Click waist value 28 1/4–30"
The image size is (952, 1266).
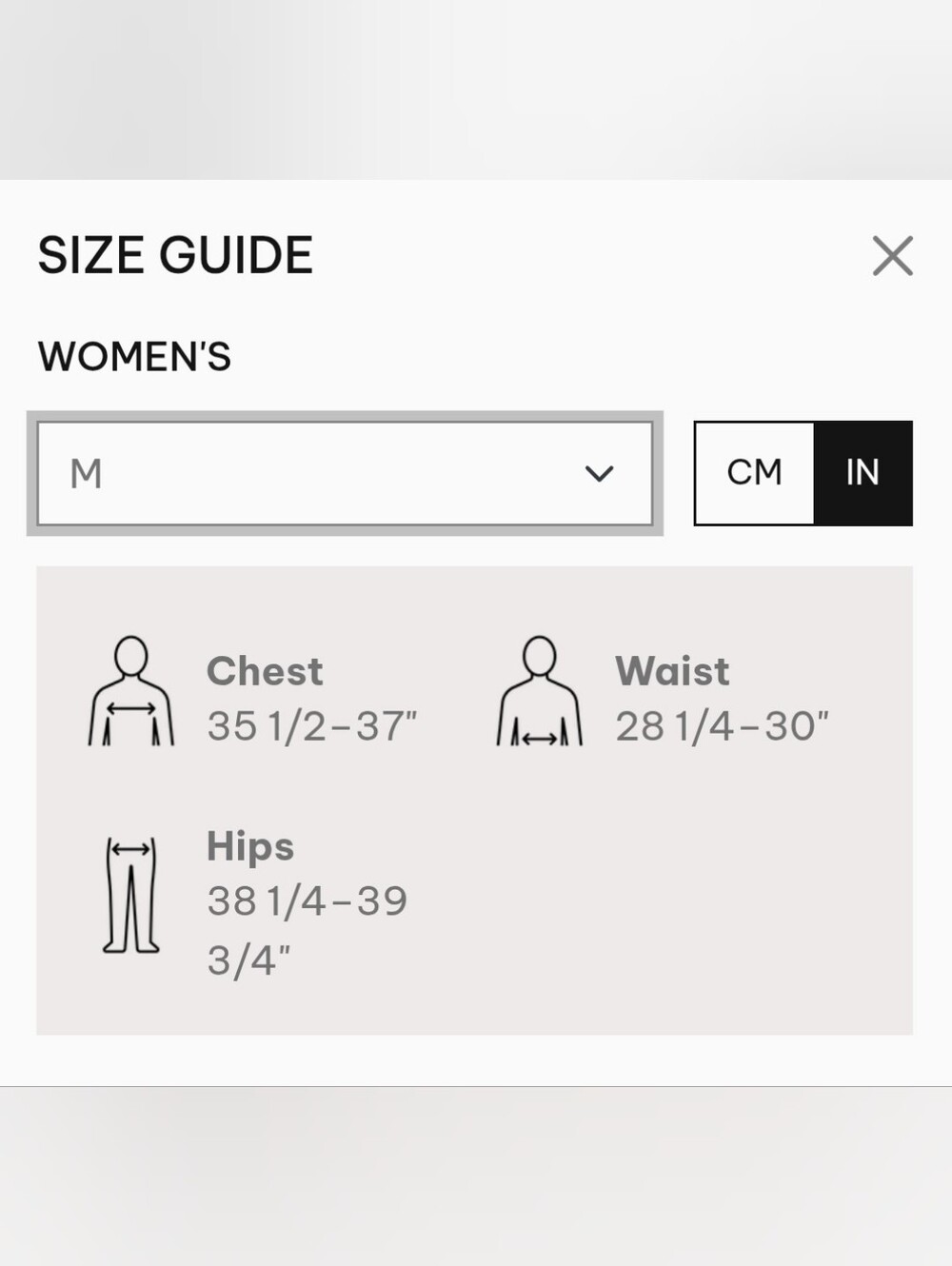[x=722, y=726]
